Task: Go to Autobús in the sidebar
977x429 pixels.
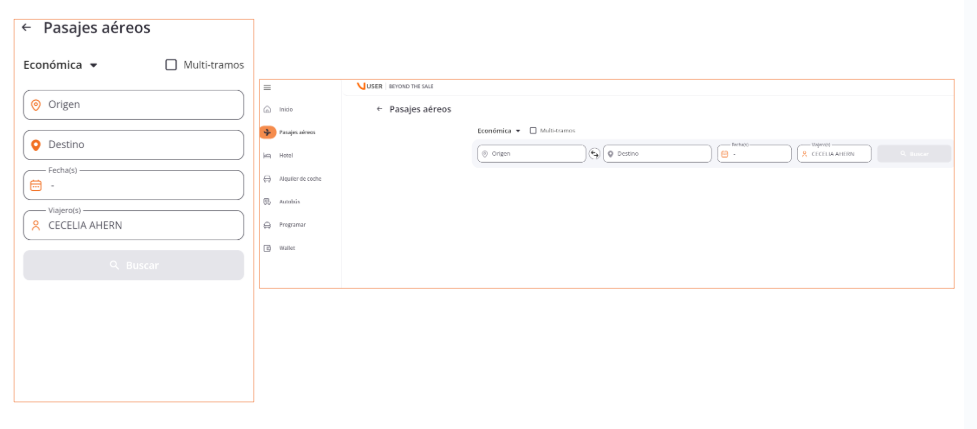Action: pyautogui.click(x=288, y=202)
